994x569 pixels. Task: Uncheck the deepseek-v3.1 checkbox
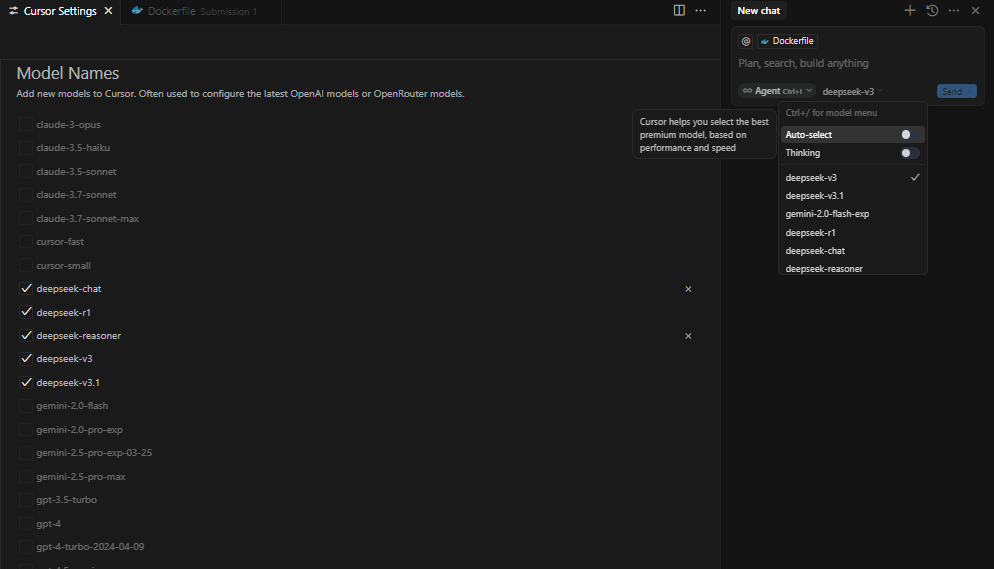click(25, 382)
